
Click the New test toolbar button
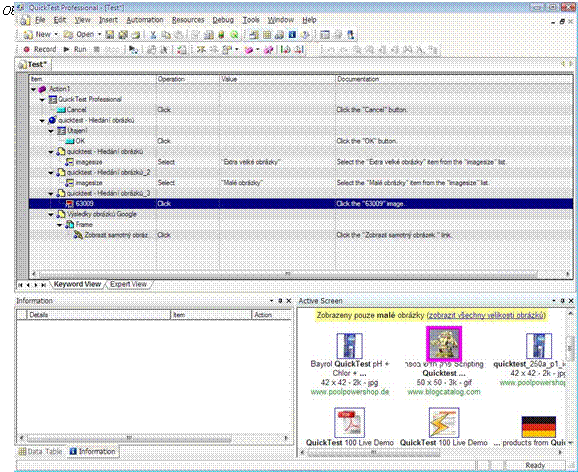click(x=37, y=35)
